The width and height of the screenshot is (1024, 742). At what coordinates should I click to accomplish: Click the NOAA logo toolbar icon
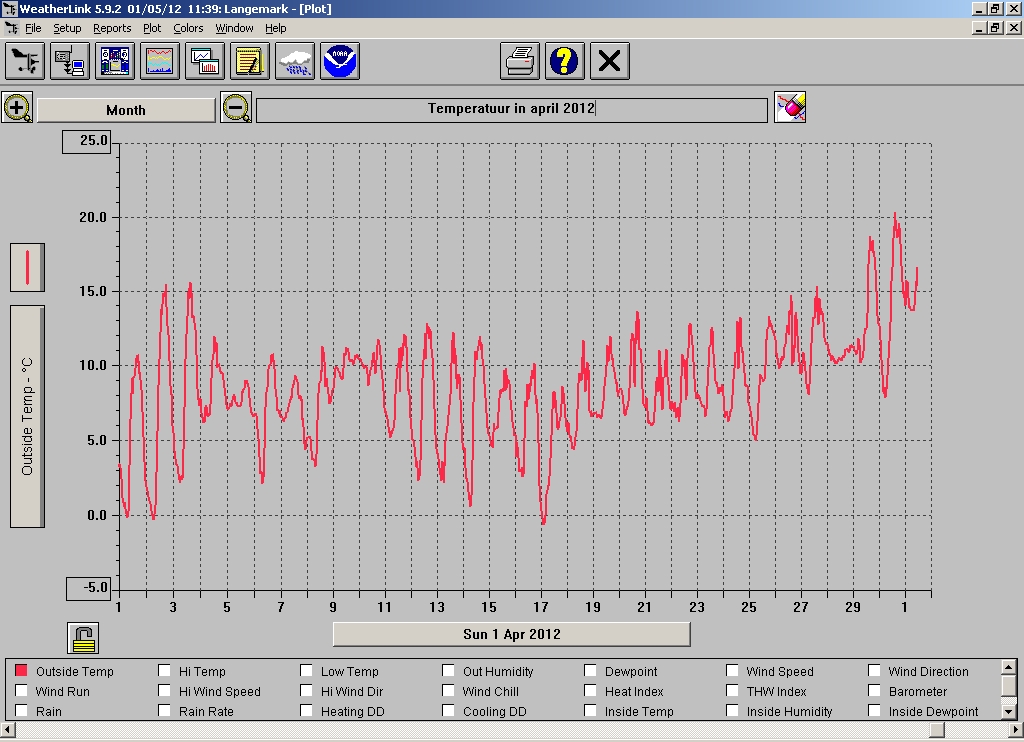coord(340,61)
